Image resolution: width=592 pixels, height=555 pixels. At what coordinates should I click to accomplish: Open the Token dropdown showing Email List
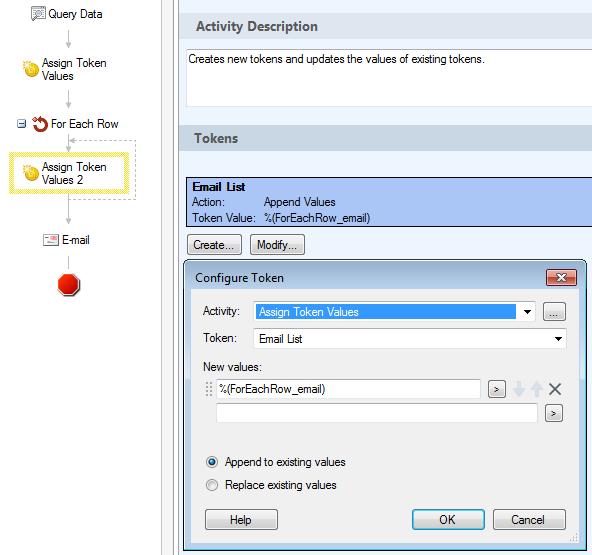tap(558, 339)
